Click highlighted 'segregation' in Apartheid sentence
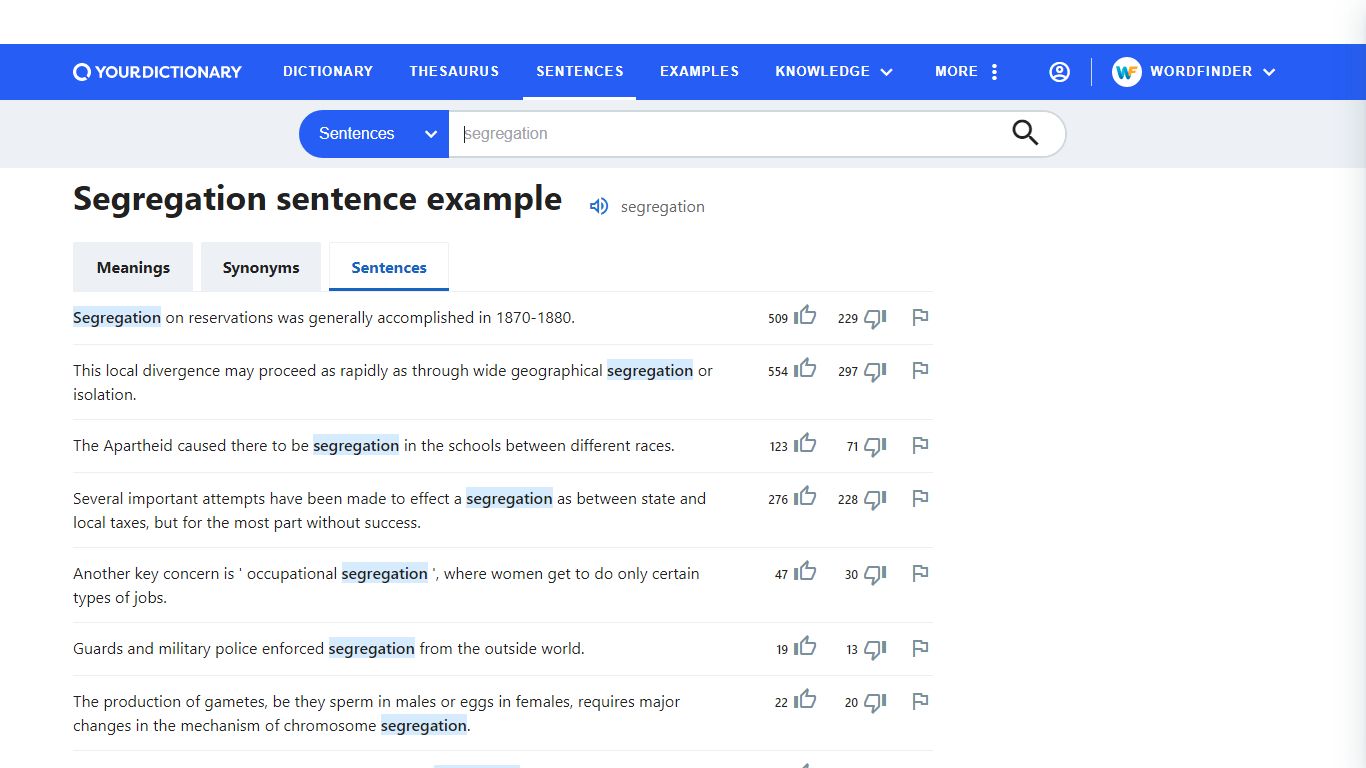Viewport: 1366px width, 768px height. coord(356,446)
